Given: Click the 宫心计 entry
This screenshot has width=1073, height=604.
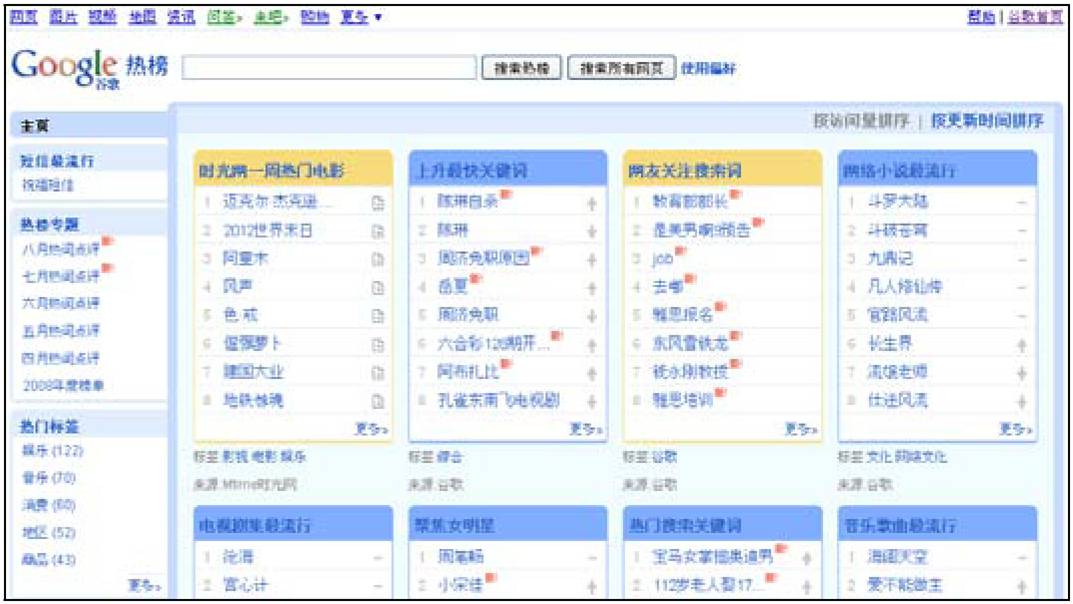Looking at the screenshot, I should pos(246,585).
